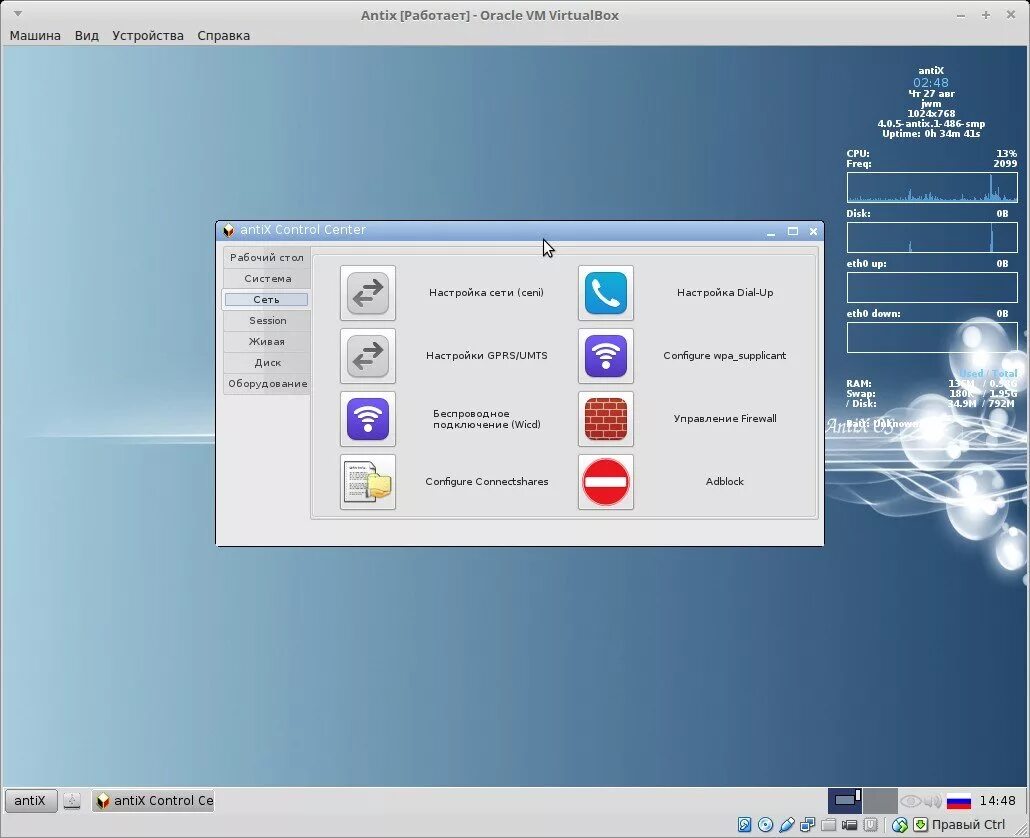Open the antiX start menu button
The image size is (1030, 838).
pos(31,801)
